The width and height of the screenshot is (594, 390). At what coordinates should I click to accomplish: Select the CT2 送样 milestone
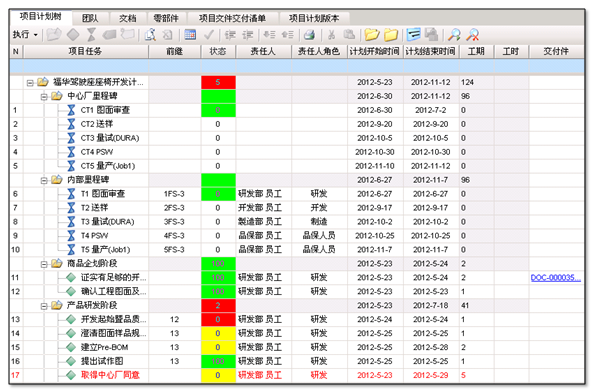pos(97,124)
